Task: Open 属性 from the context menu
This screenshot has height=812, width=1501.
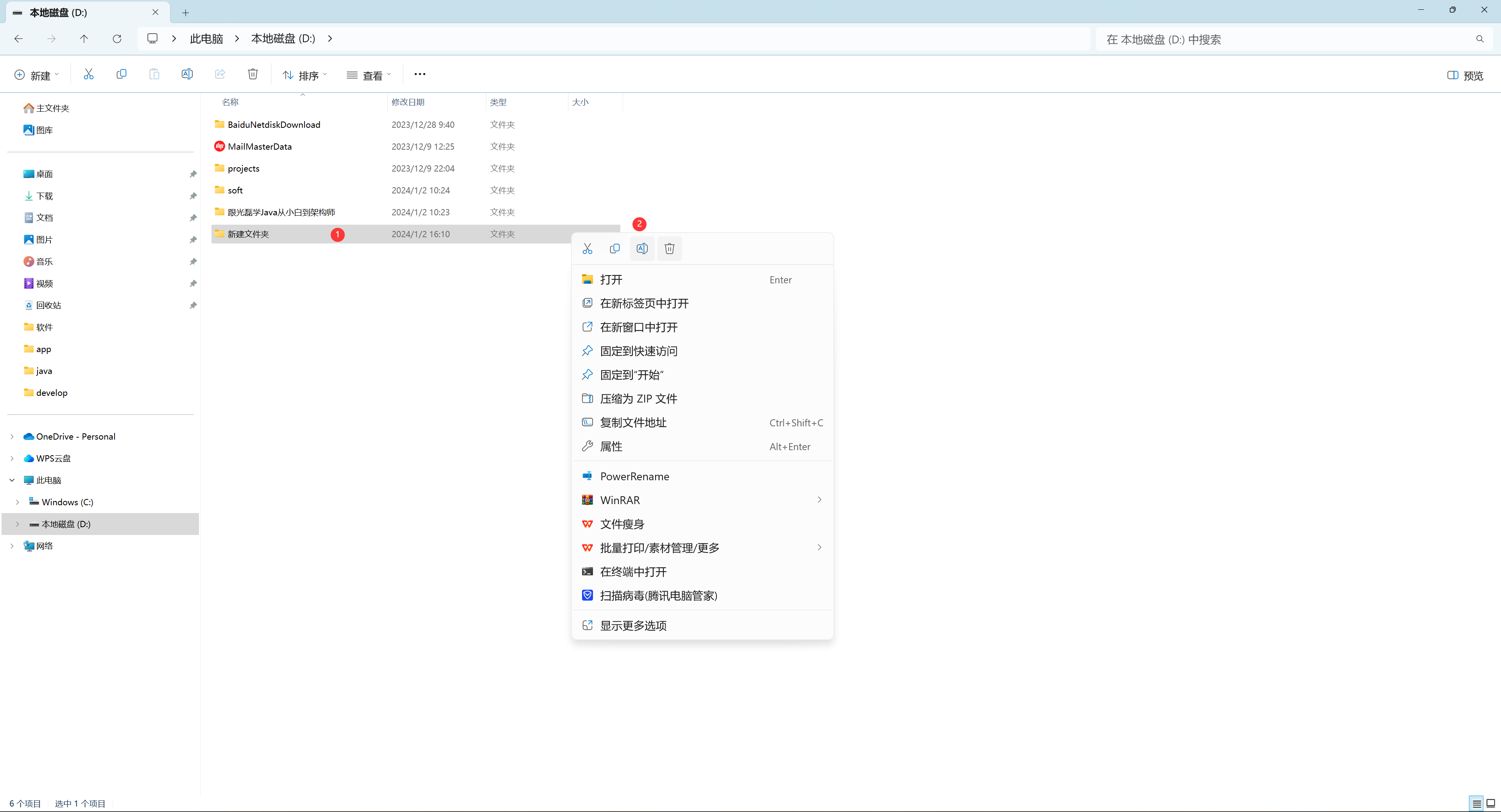Action: point(703,447)
